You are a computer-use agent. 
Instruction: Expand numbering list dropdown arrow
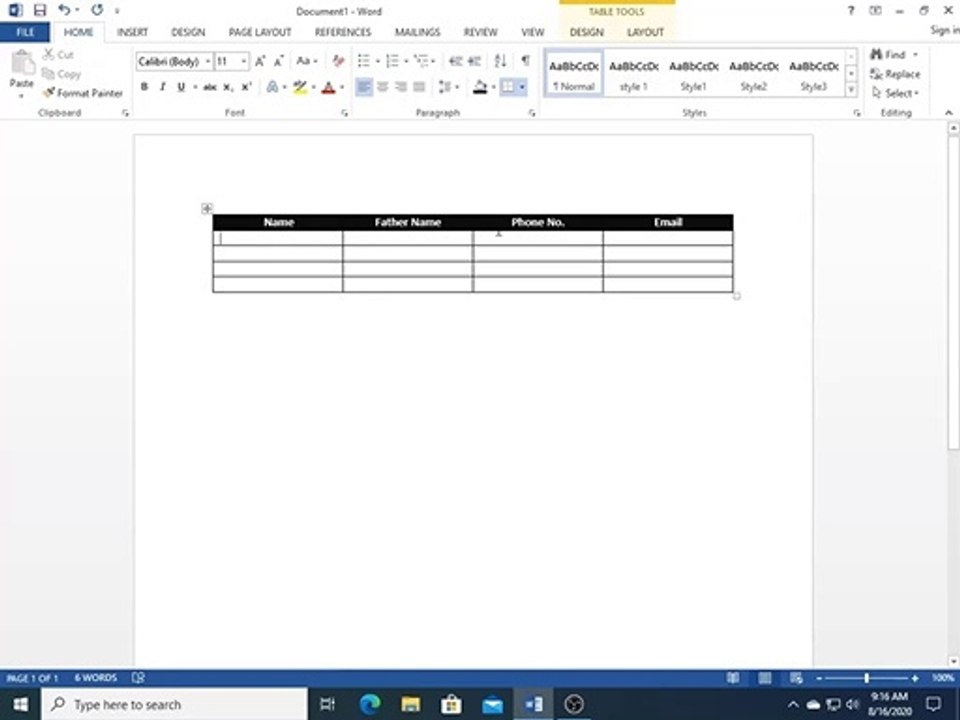pyautogui.click(x=407, y=61)
